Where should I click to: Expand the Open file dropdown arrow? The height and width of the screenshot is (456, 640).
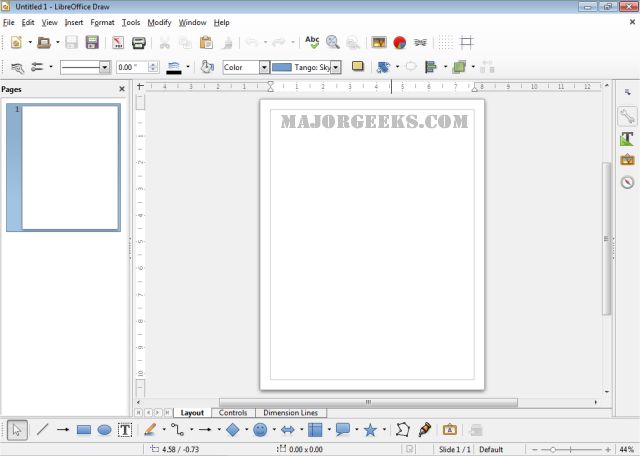[x=58, y=42]
